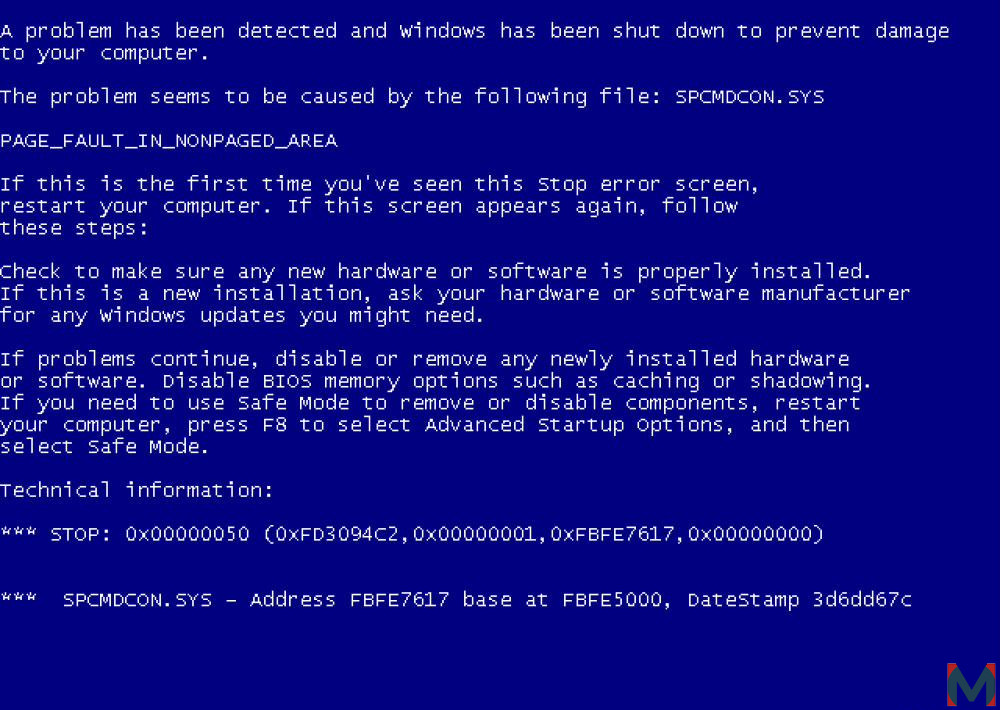Screen dimensions: 1000x710
Task: Click the DateStamp value 3d6dd67c
Action: click(x=862, y=600)
